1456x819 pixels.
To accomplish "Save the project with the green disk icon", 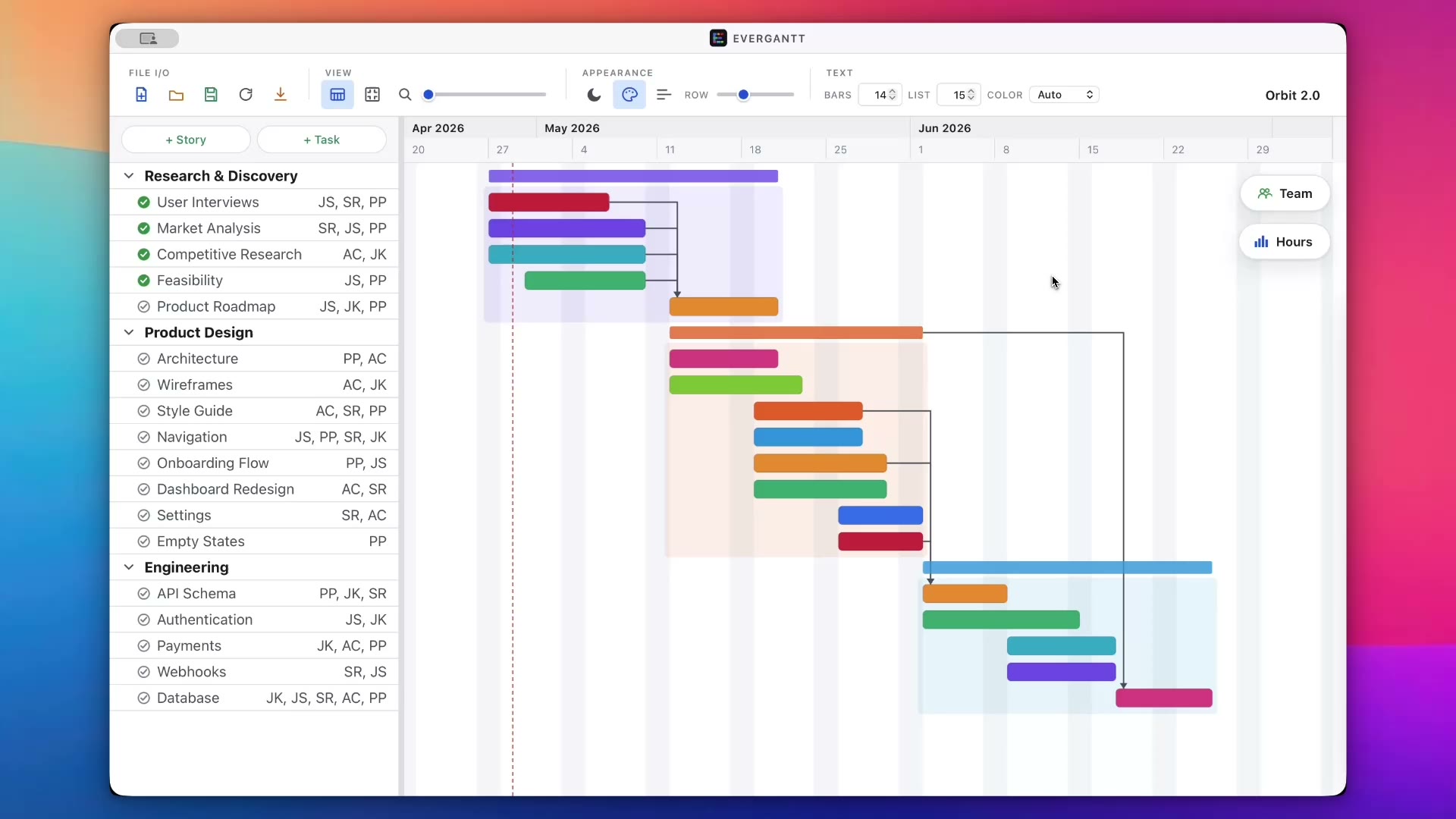I will point(211,95).
